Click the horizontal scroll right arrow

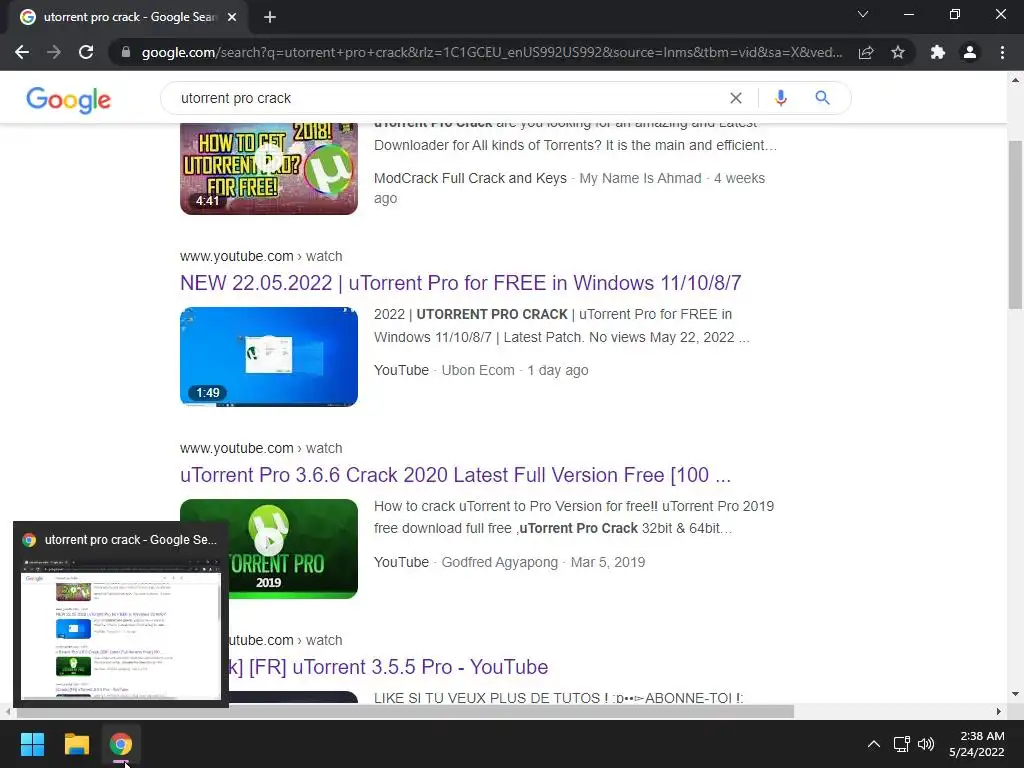pyautogui.click(x=999, y=711)
